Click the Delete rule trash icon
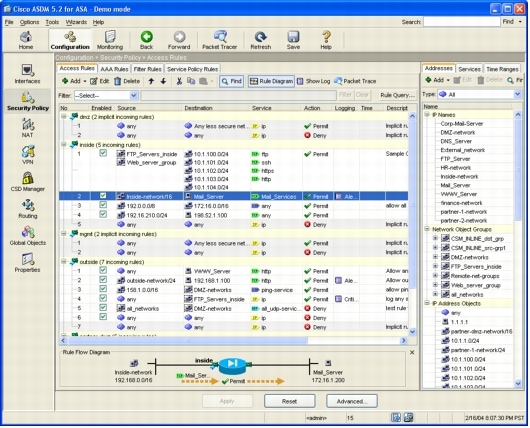The width and height of the screenshot is (530, 428). click(127, 81)
